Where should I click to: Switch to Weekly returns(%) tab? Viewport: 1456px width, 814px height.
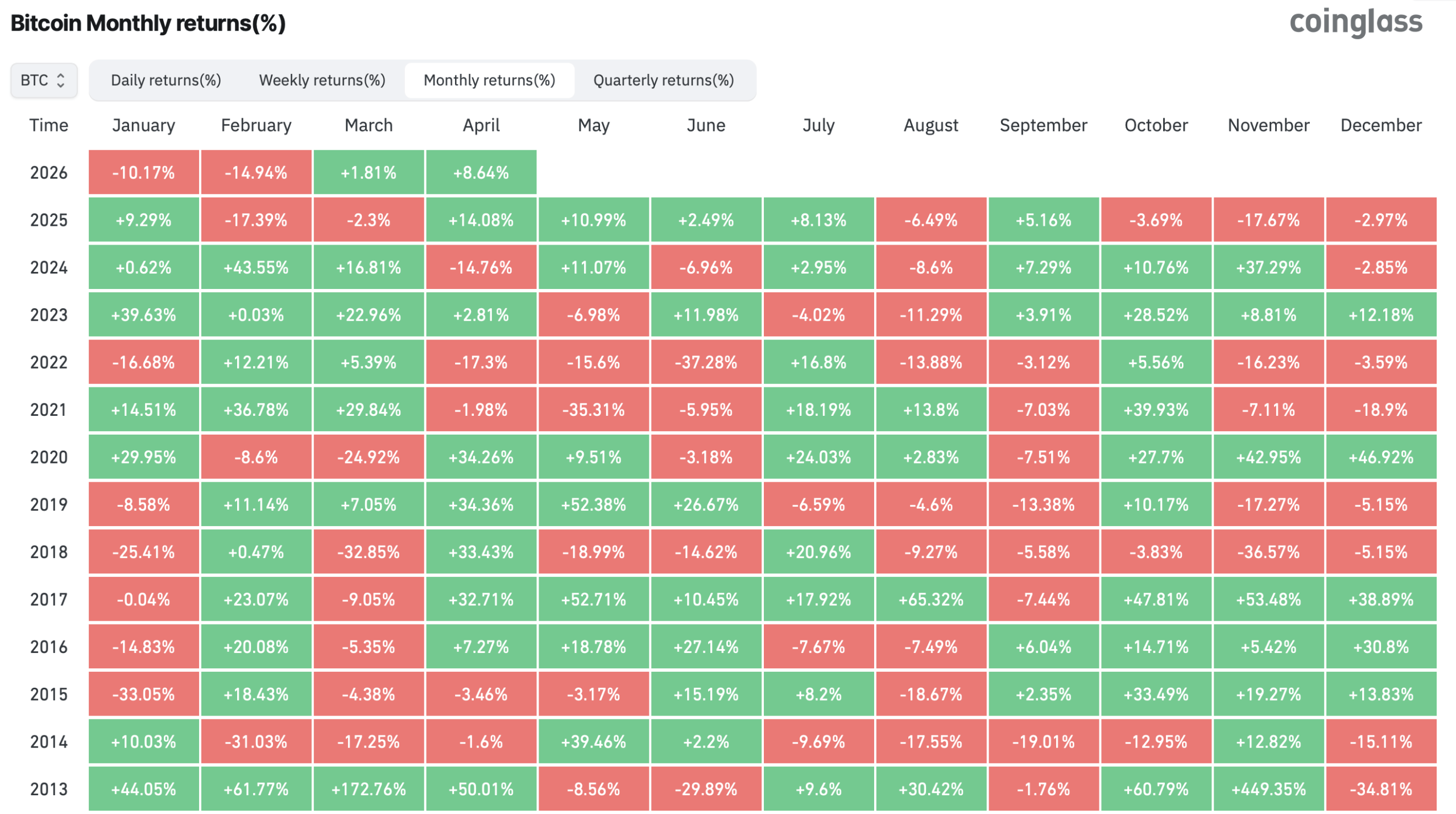(x=322, y=80)
